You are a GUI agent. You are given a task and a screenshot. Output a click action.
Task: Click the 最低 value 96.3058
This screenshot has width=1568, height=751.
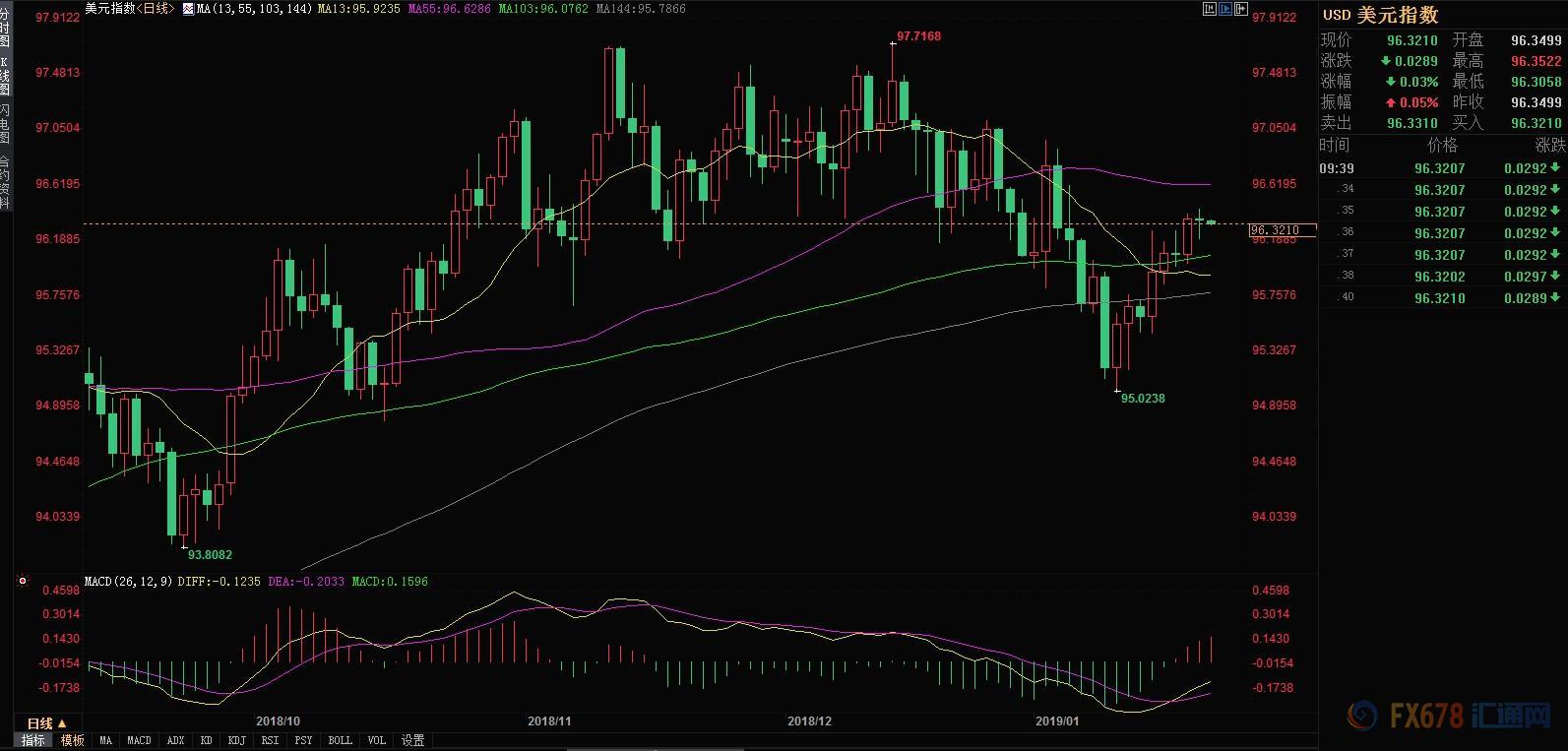[x=1537, y=82]
